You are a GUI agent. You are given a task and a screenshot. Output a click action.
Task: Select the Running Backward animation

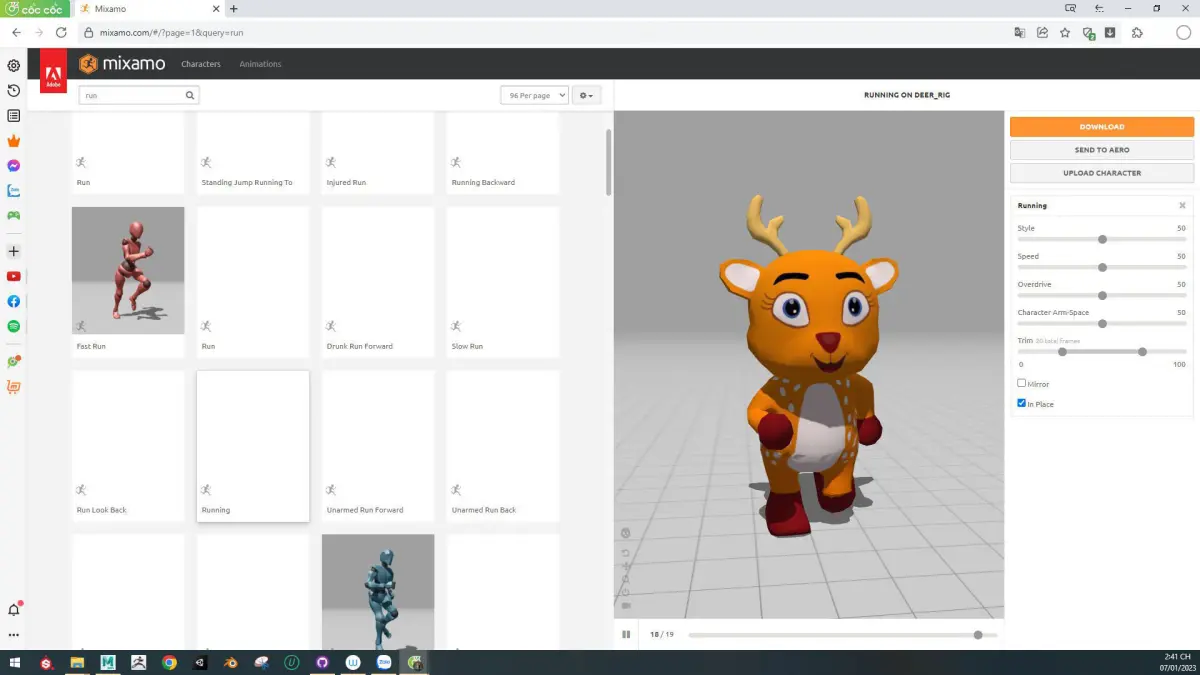click(503, 153)
